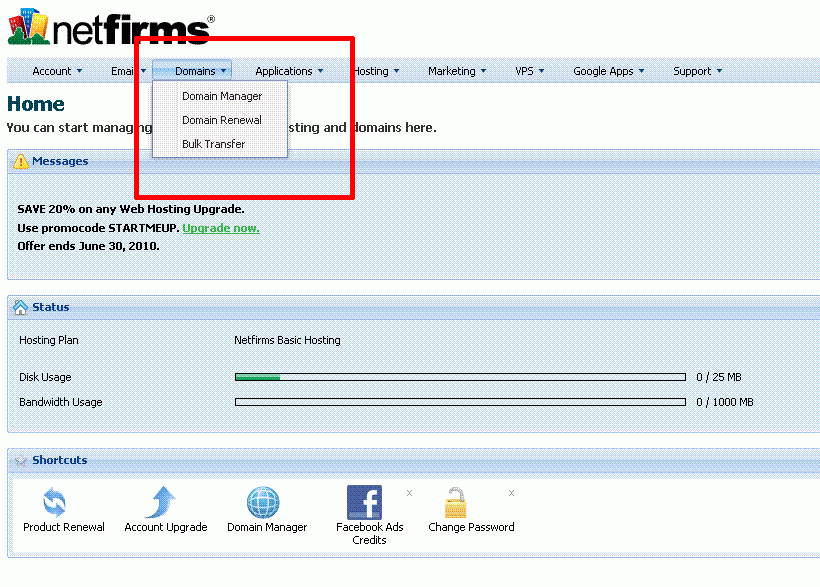
Task: Remove the Change Password shortcut
Action: click(x=511, y=493)
